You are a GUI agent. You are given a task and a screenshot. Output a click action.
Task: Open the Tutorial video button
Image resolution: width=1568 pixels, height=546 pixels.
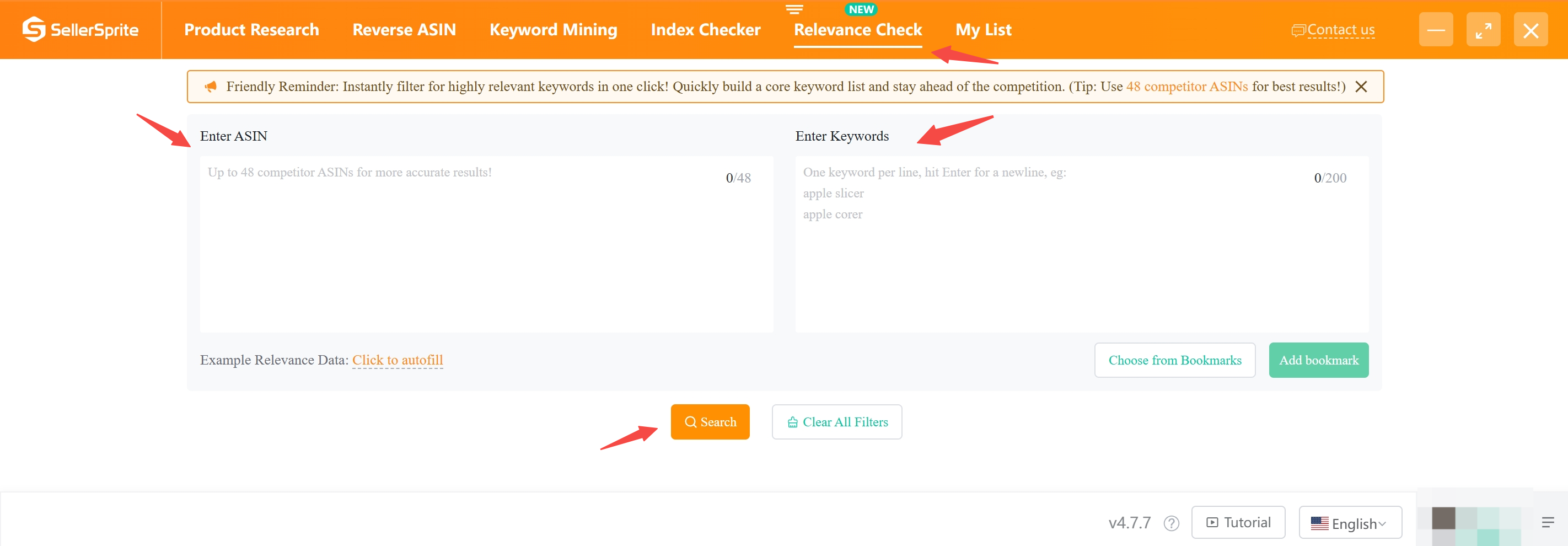(1238, 522)
